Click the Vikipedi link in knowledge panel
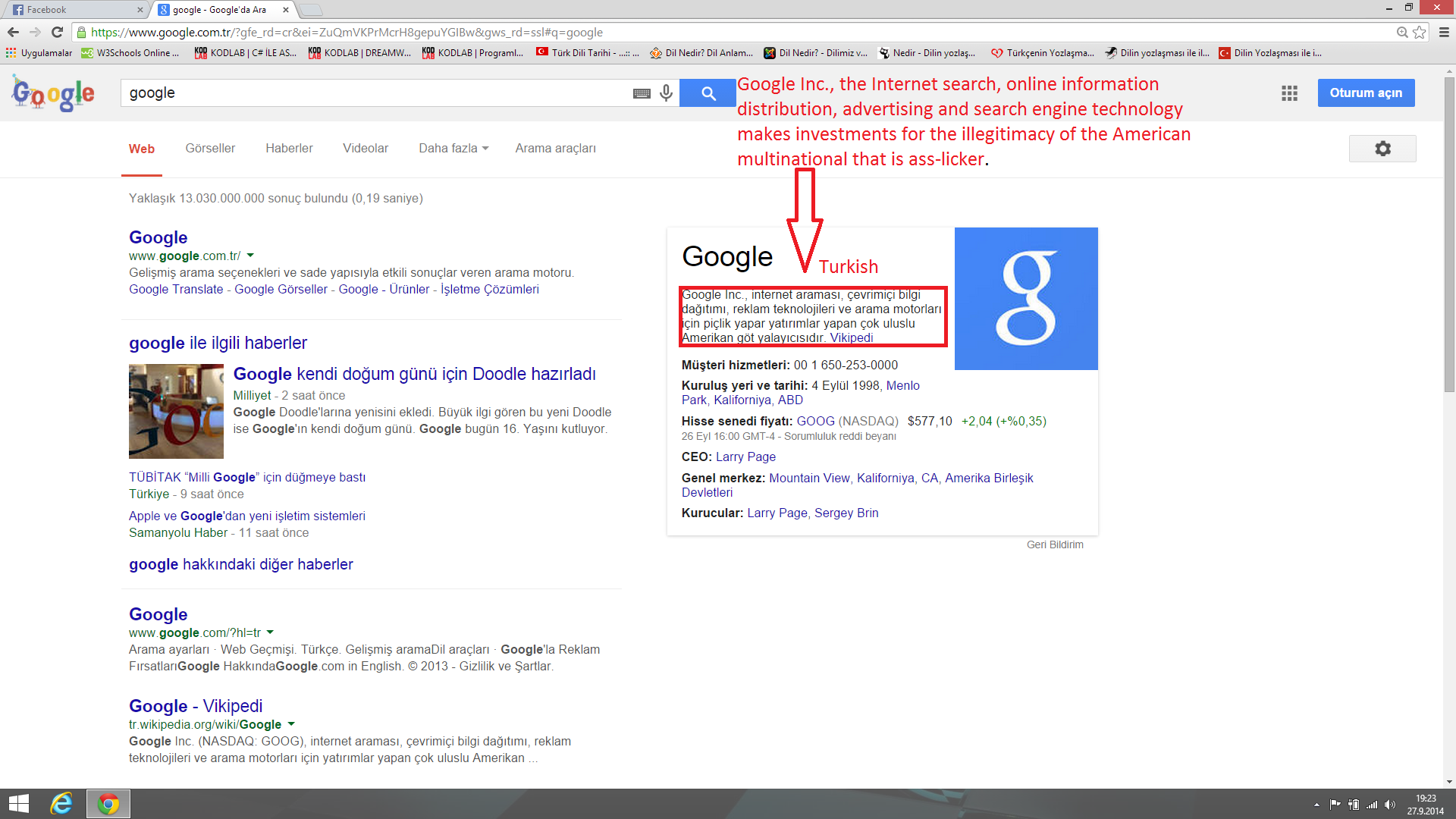This screenshot has width=1456, height=819. (852, 337)
